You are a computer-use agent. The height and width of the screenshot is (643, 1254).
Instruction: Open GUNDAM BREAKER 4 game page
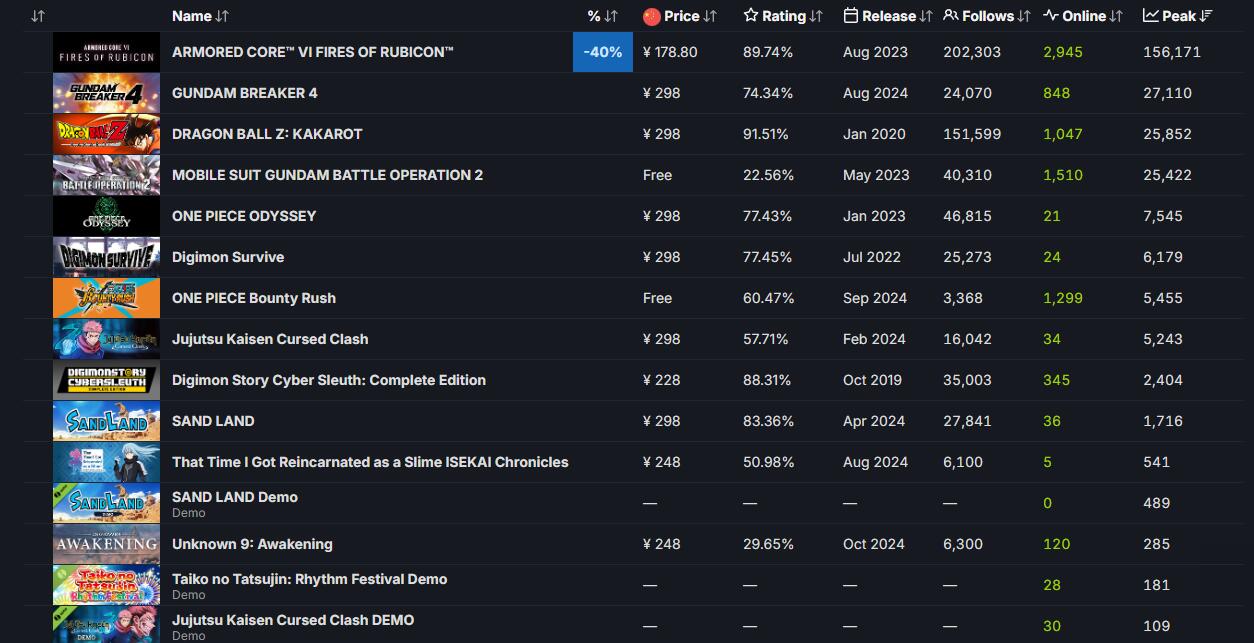tap(244, 93)
